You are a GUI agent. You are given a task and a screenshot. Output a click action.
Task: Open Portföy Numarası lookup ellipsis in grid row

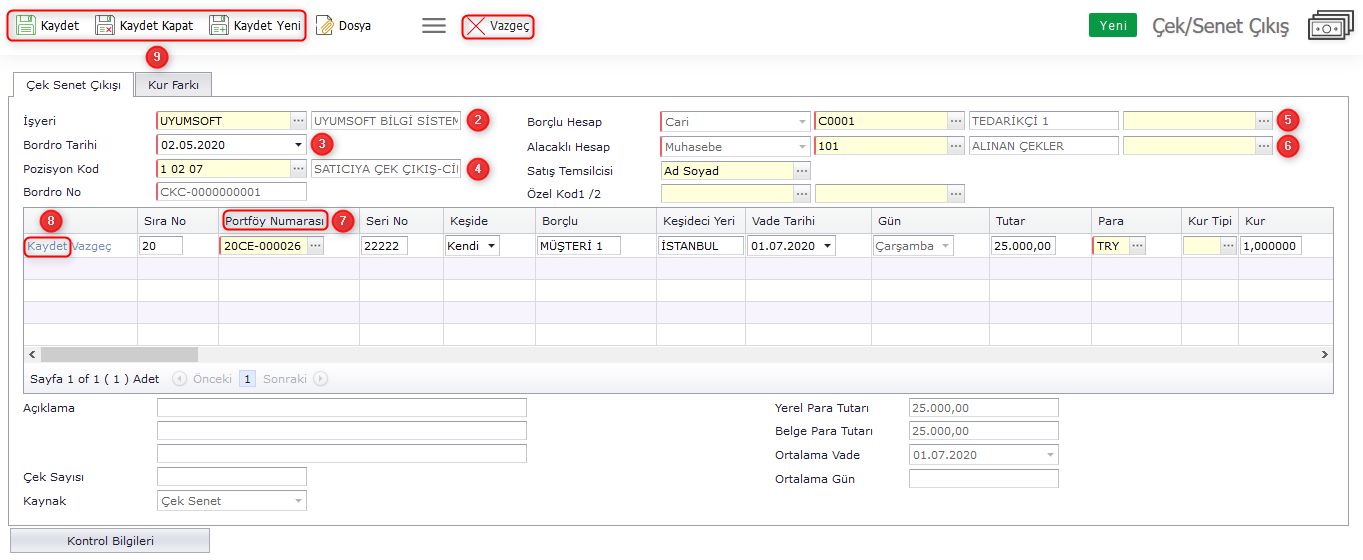coord(315,246)
